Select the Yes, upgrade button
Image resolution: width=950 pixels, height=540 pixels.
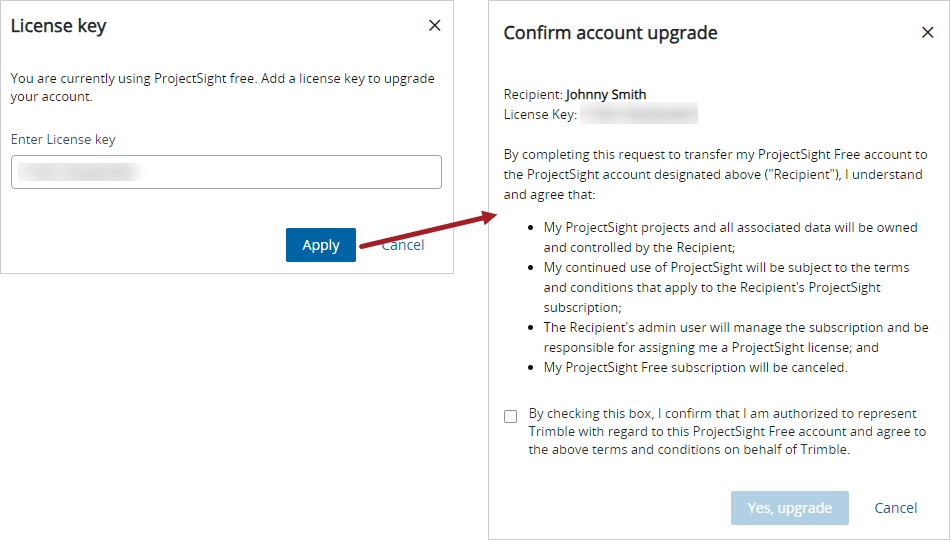[789, 508]
